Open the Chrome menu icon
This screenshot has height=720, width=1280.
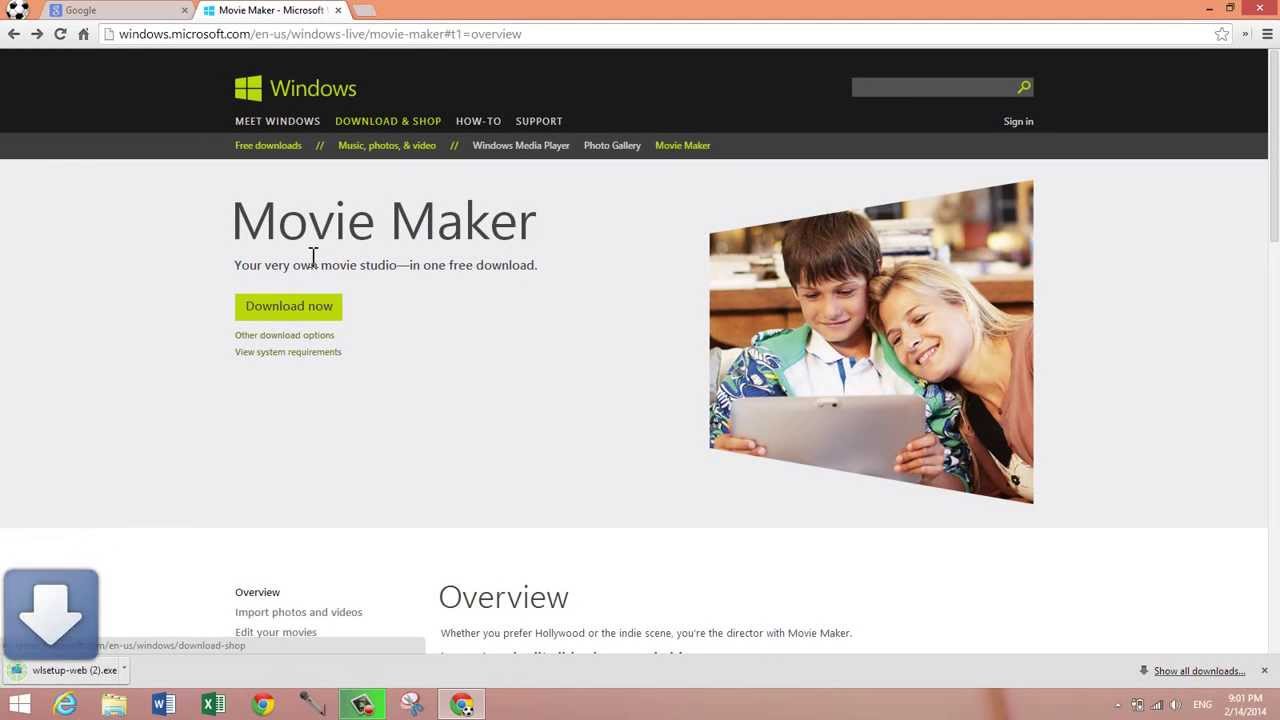pos(1267,34)
